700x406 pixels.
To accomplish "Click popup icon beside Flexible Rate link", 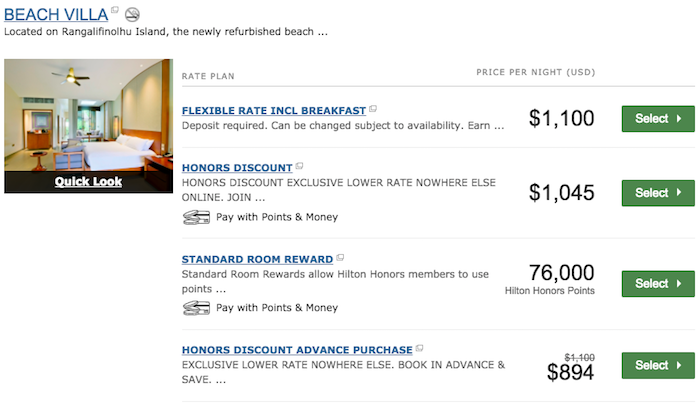I will (x=373, y=109).
